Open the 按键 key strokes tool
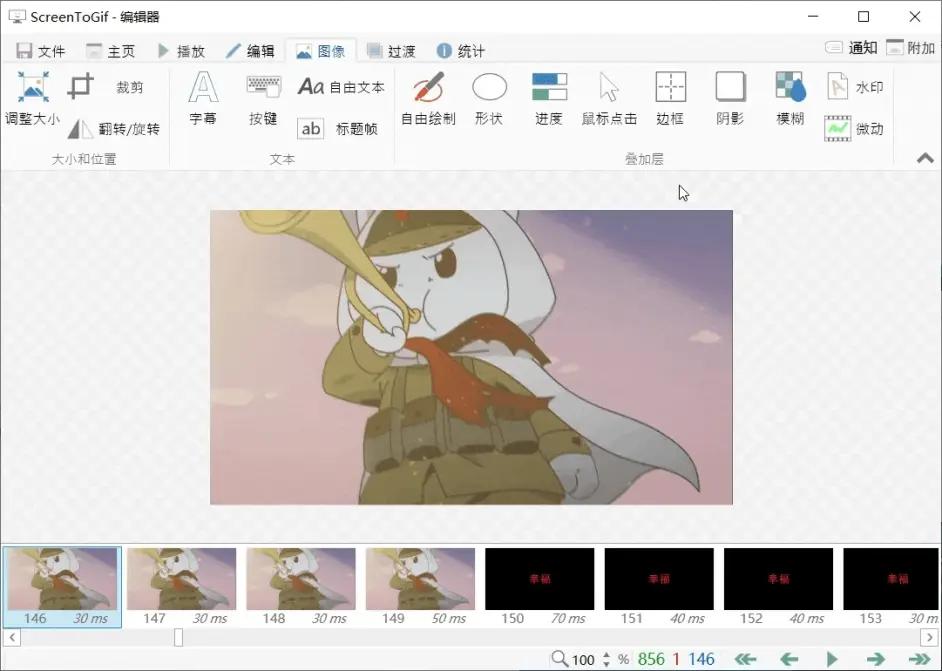The height and width of the screenshot is (671, 942). tap(263, 99)
